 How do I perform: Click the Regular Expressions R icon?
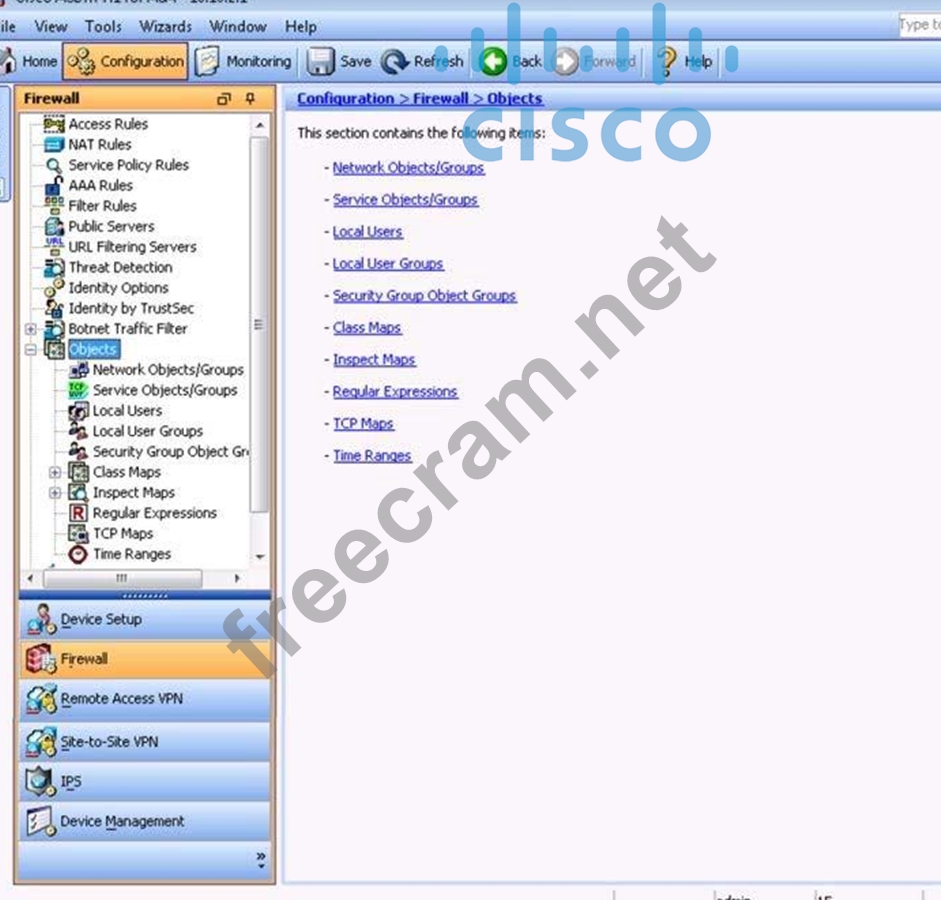pos(78,513)
